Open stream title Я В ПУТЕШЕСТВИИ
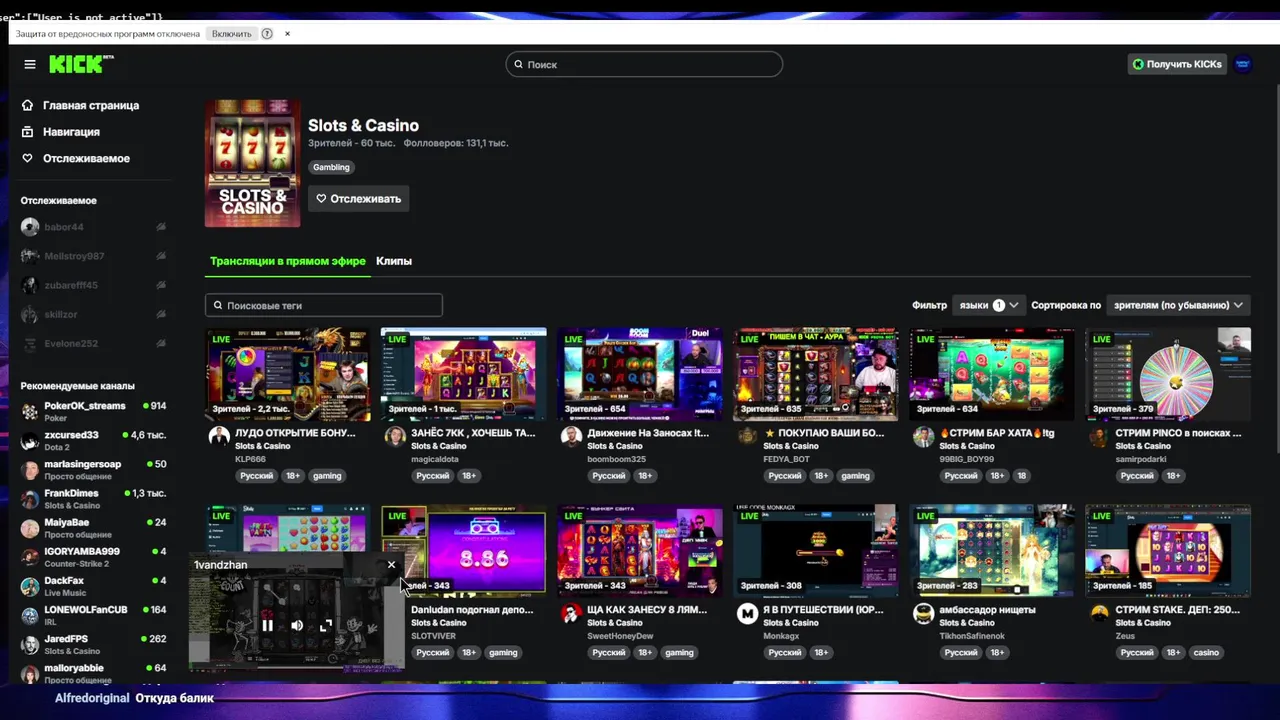Viewport: 1280px width, 720px height. tap(823, 609)
